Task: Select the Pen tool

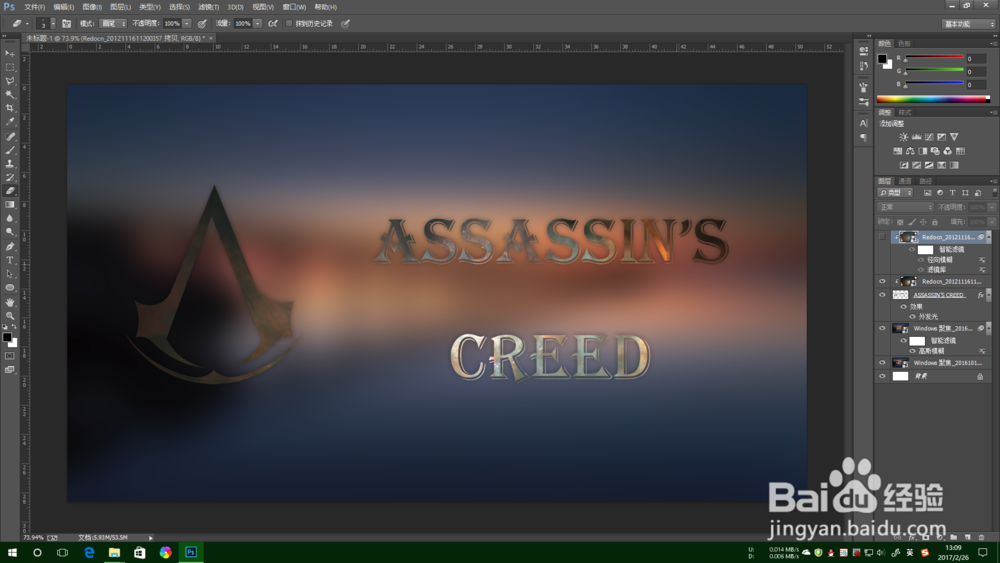Action: pos(10,247)
